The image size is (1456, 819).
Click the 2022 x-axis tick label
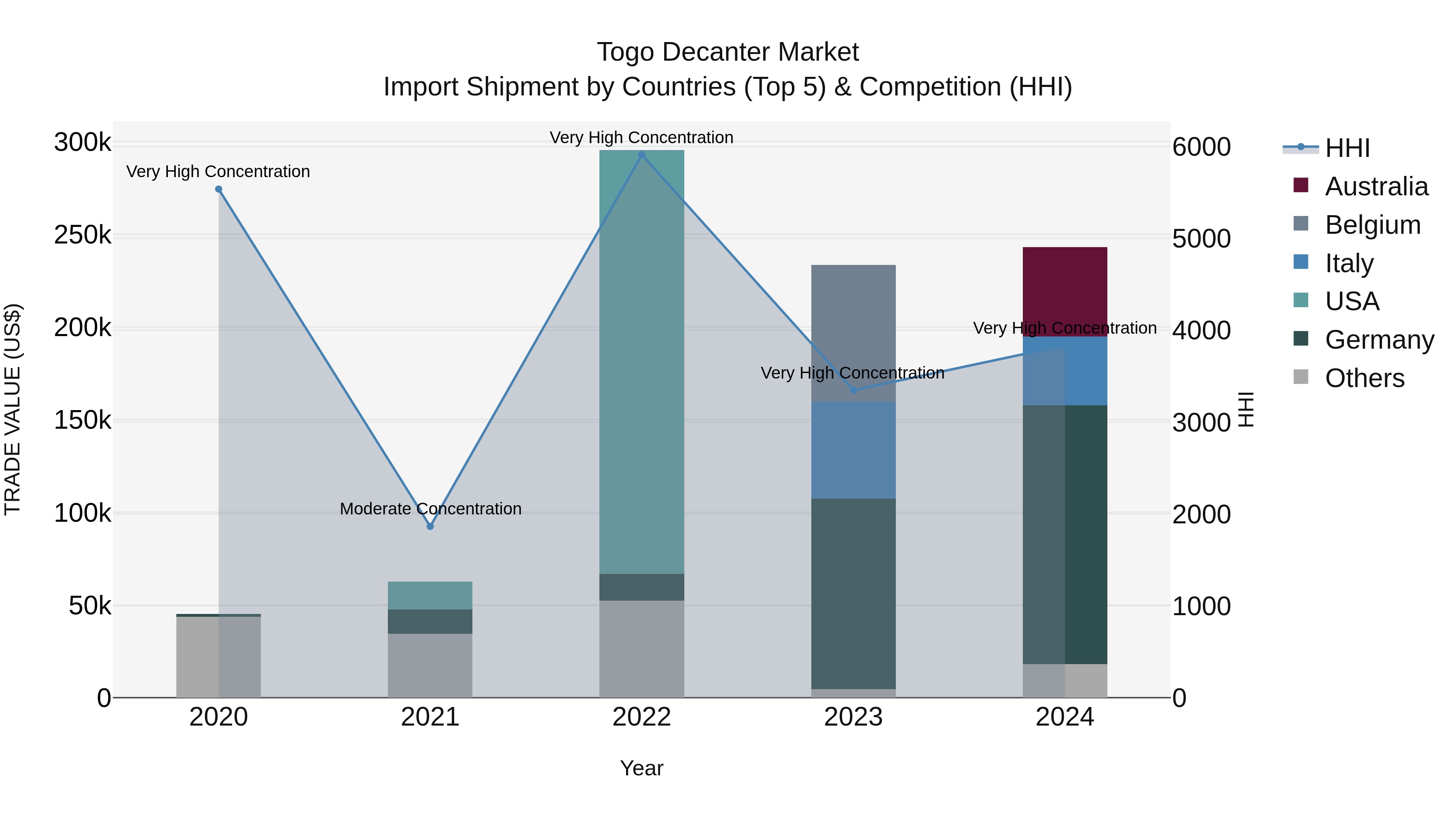point(641,717)
